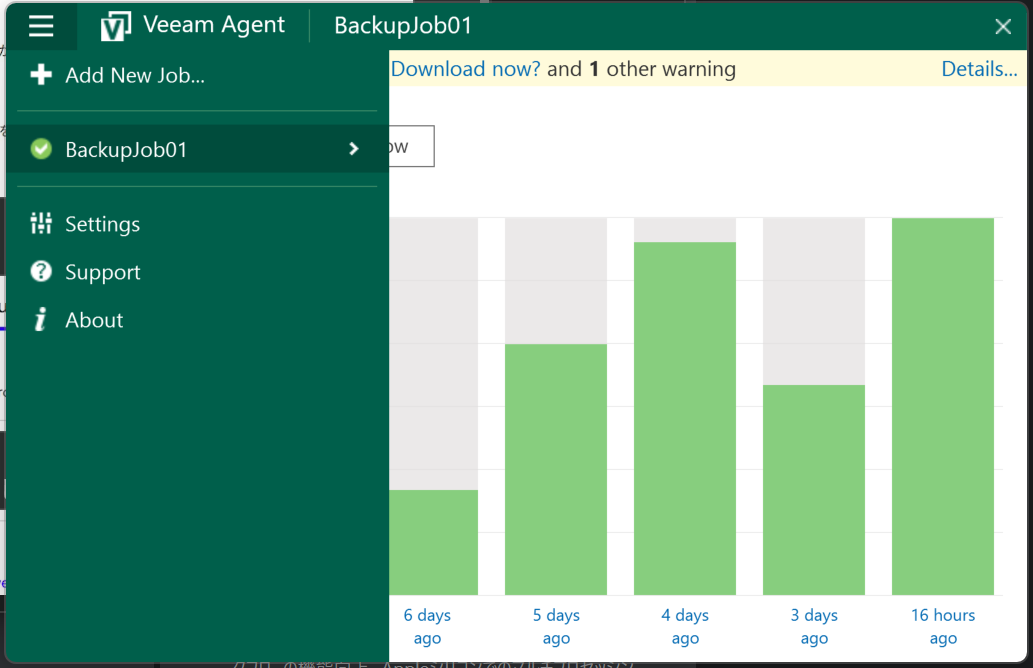Click the Settings sliders icon
This screenshot has height=668, width=1033.
[x=41, y=223]
